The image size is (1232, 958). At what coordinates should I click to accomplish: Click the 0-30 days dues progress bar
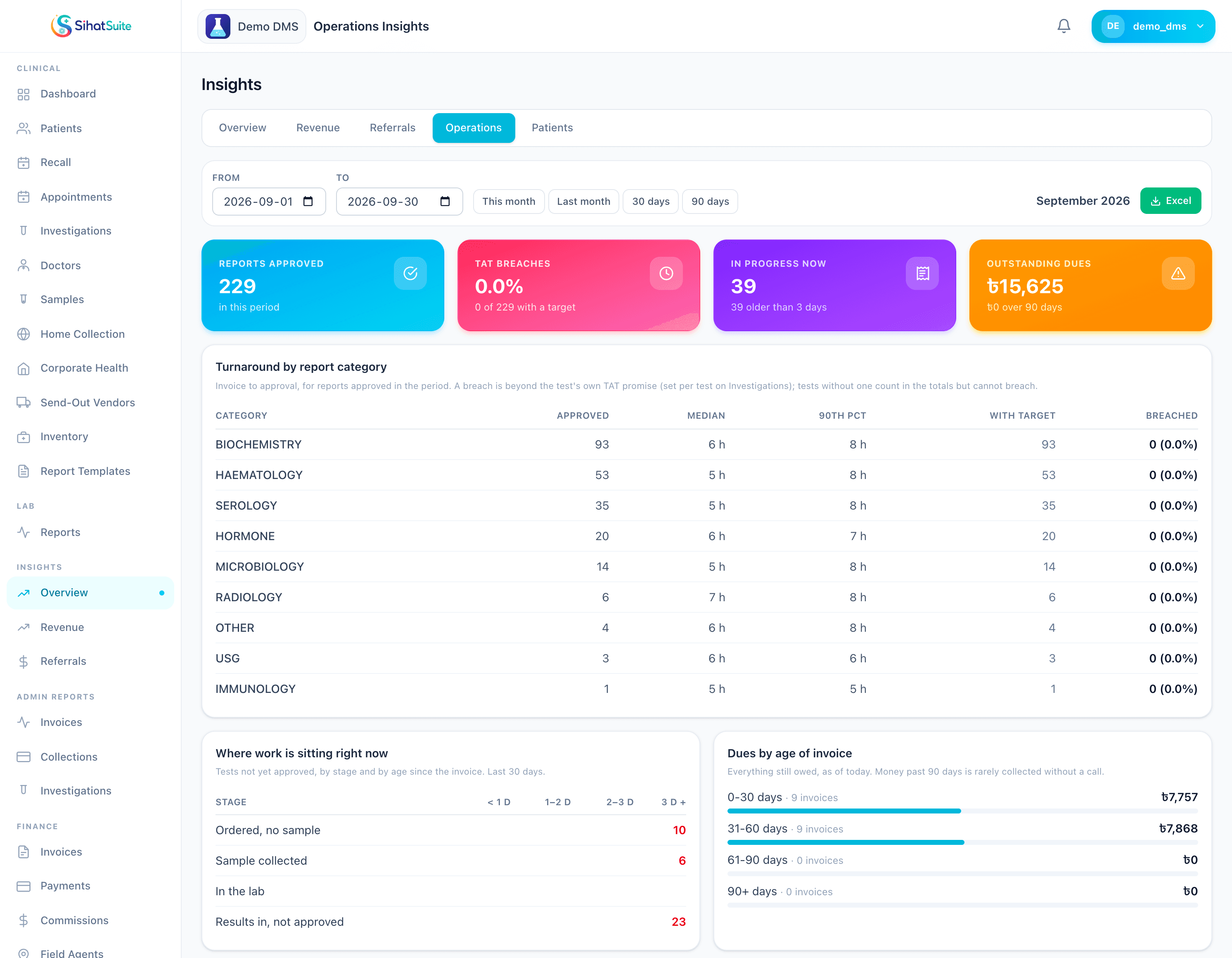tap(962, 811)
